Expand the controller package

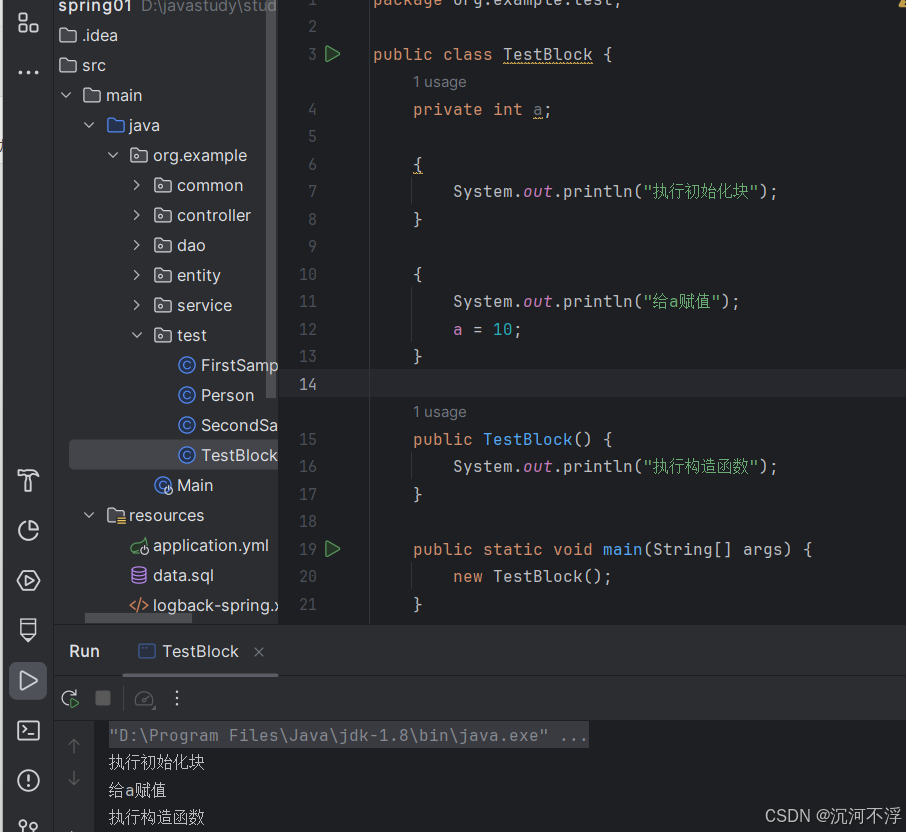pos(136,216)
